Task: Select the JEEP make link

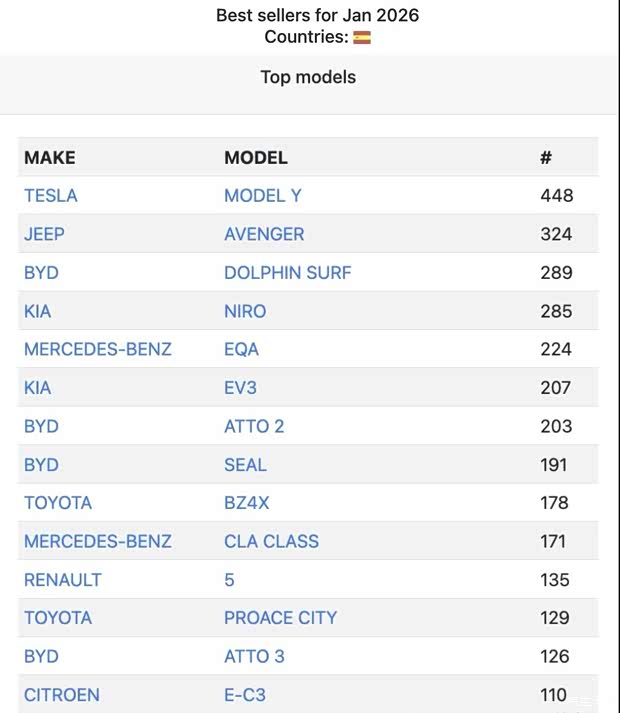Action: [44, 234]
